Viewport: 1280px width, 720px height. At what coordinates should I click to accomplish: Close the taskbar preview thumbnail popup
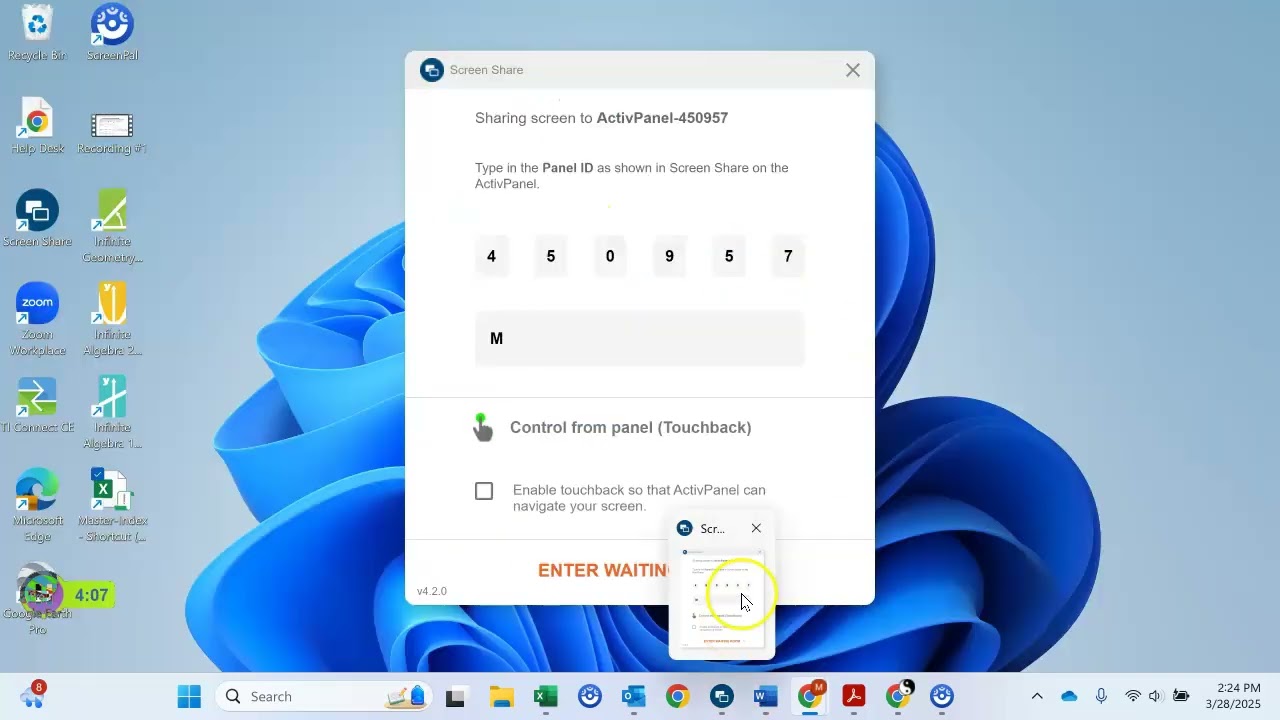pyautogui.click(x=756, y=528)
